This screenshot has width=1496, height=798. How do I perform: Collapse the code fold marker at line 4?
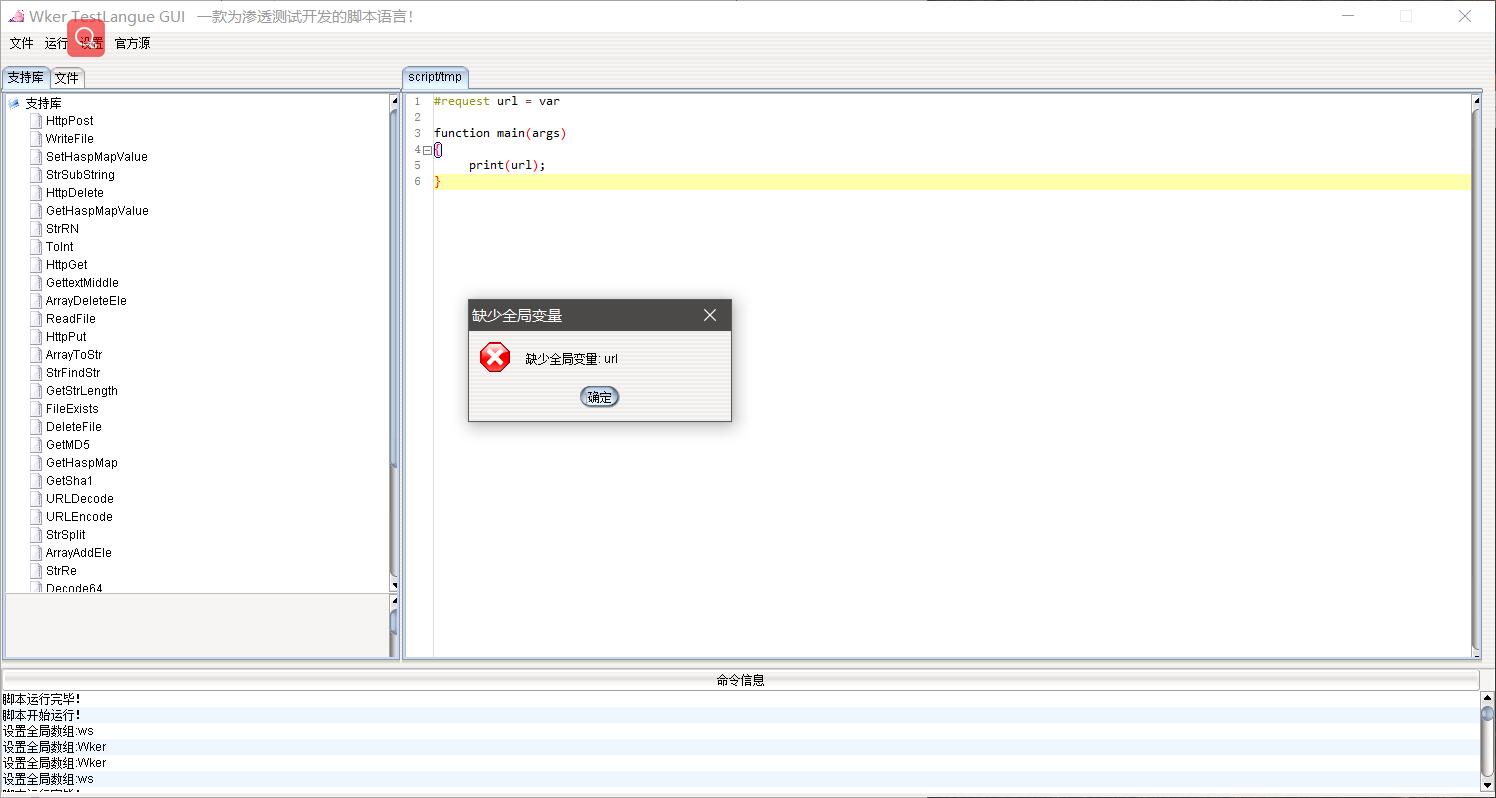[427, 150]
